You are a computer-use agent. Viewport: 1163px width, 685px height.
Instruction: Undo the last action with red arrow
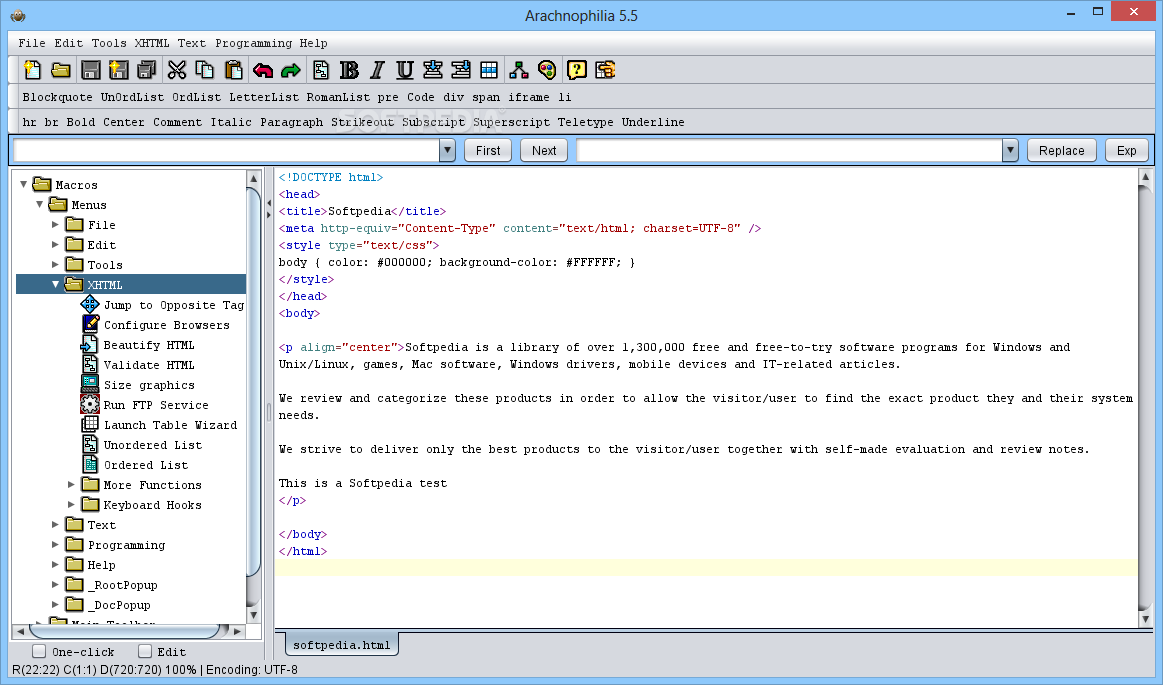click(263, 70)
